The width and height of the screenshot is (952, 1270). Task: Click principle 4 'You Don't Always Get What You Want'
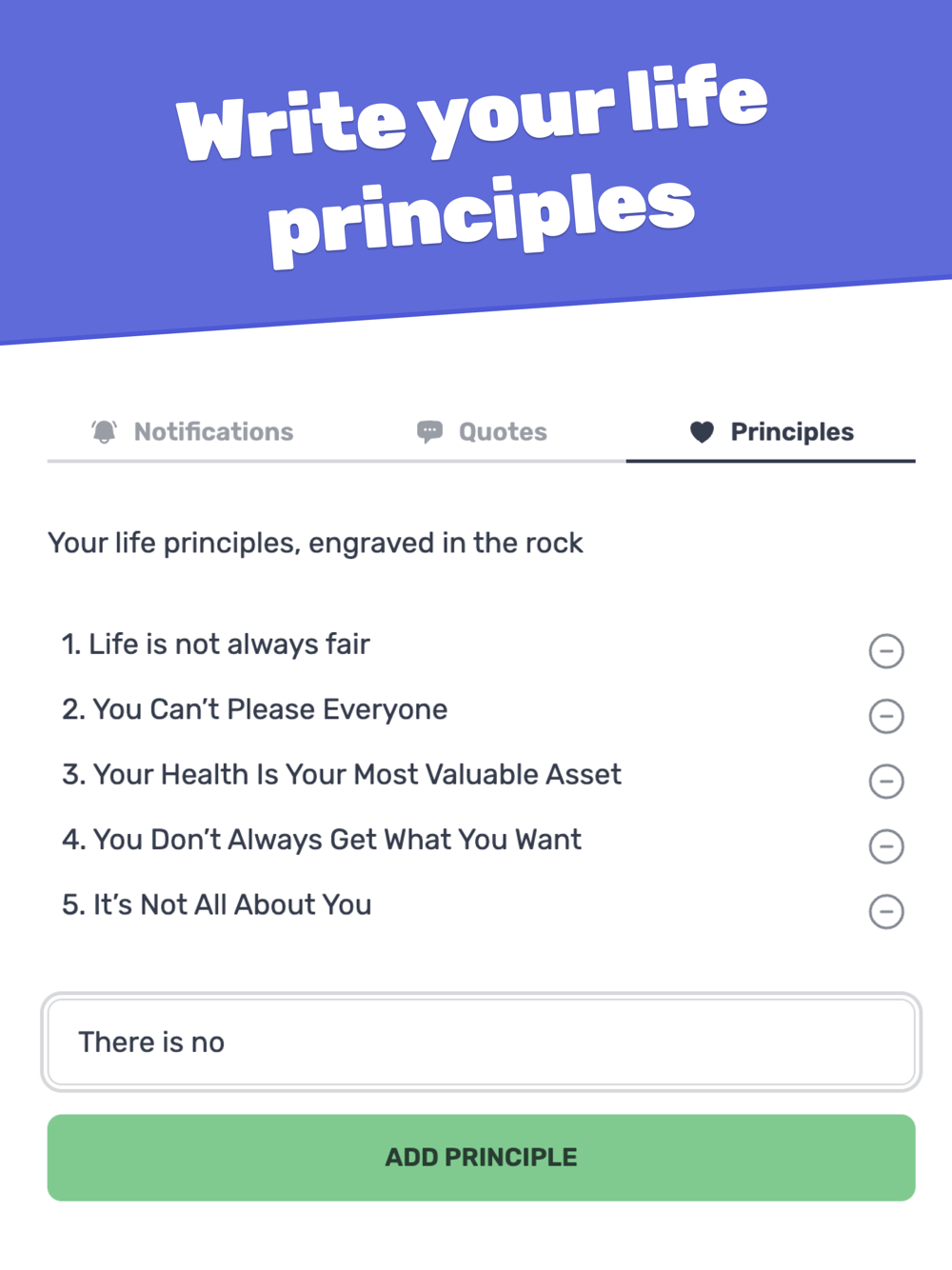point(322,840)
